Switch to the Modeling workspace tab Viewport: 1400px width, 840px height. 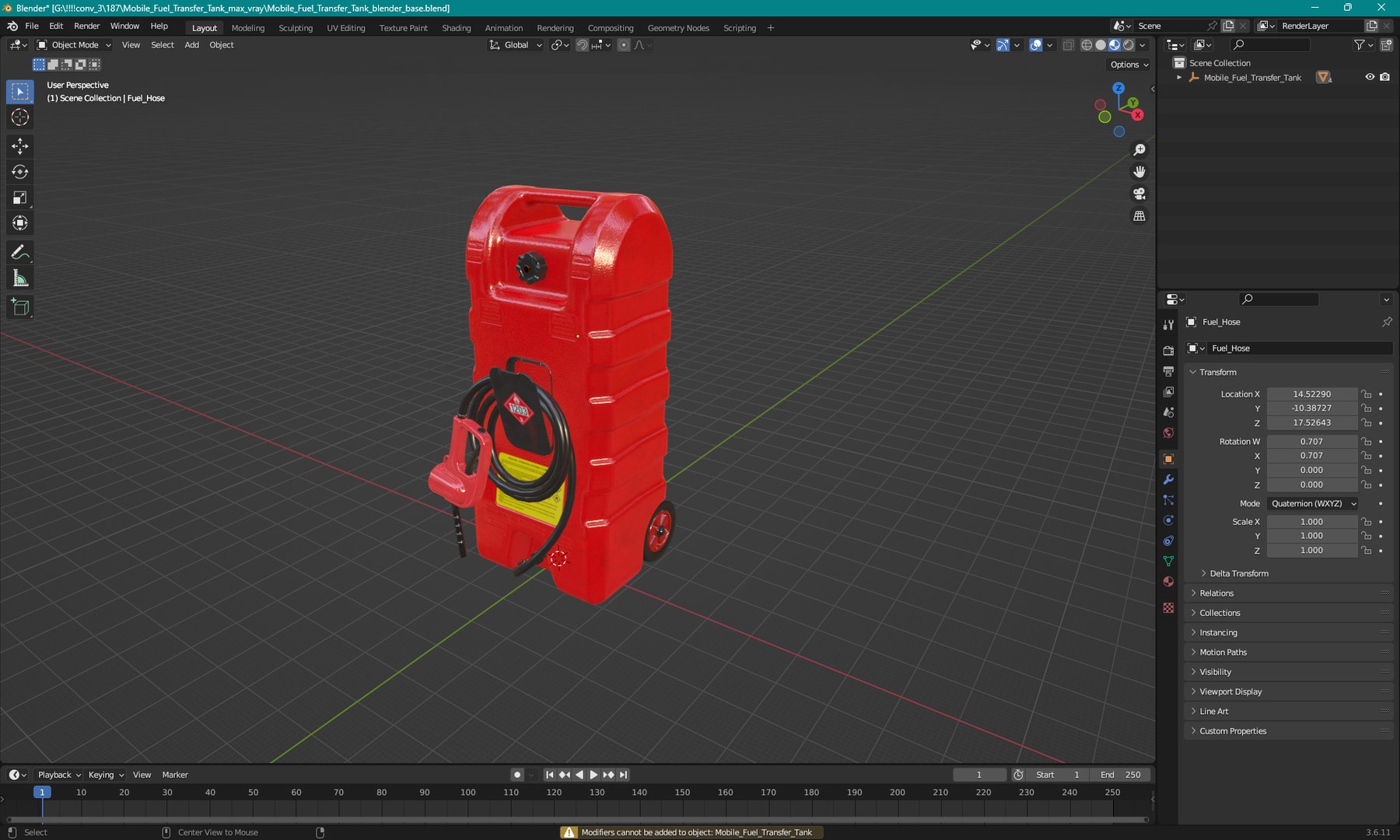click(248, 28)
